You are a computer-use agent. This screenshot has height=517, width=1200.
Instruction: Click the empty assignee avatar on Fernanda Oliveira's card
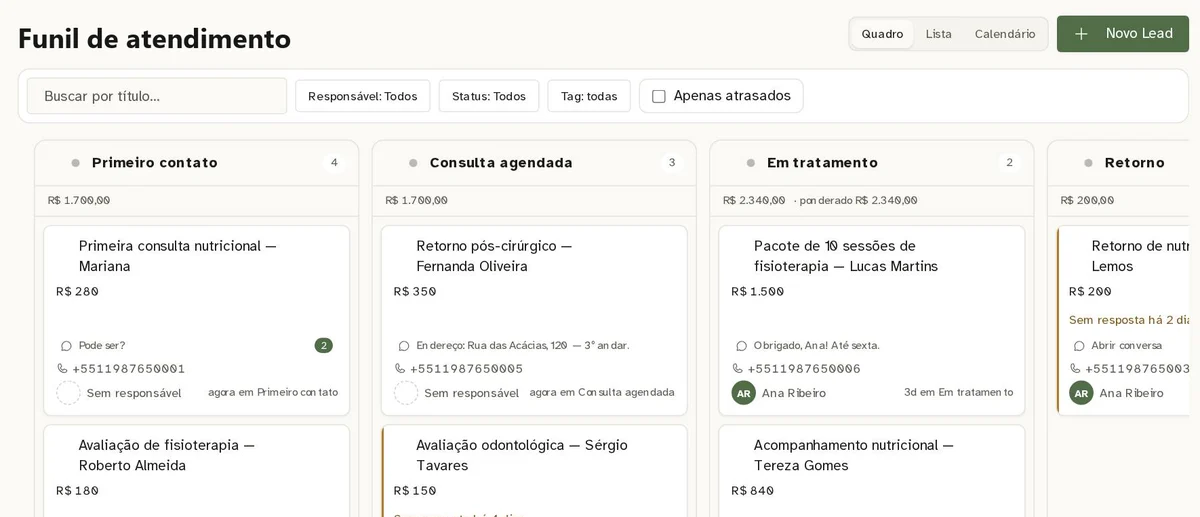coord(406,393)
